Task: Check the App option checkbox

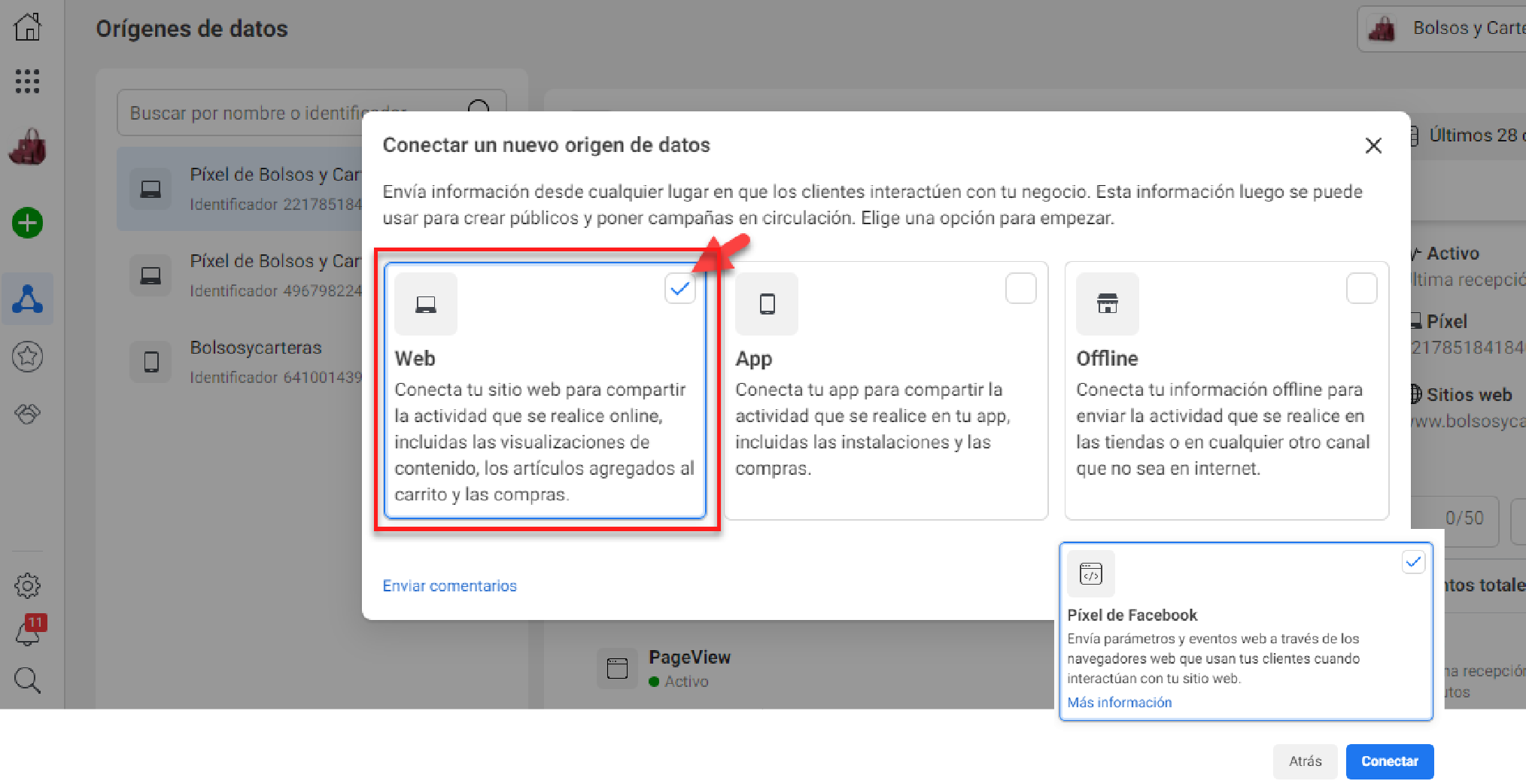Action: pos(1021,288)
